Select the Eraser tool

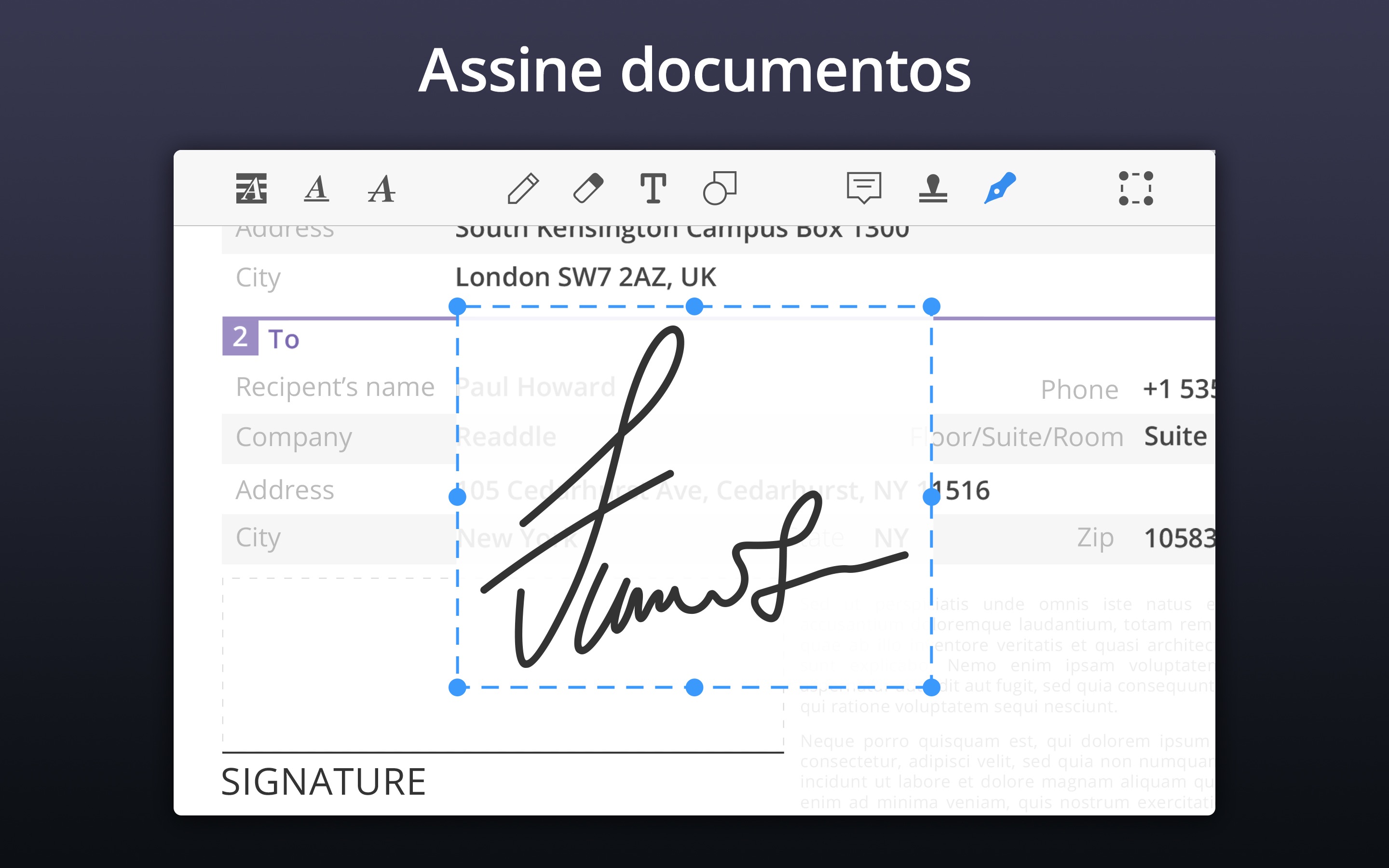(x=588, y=188)
